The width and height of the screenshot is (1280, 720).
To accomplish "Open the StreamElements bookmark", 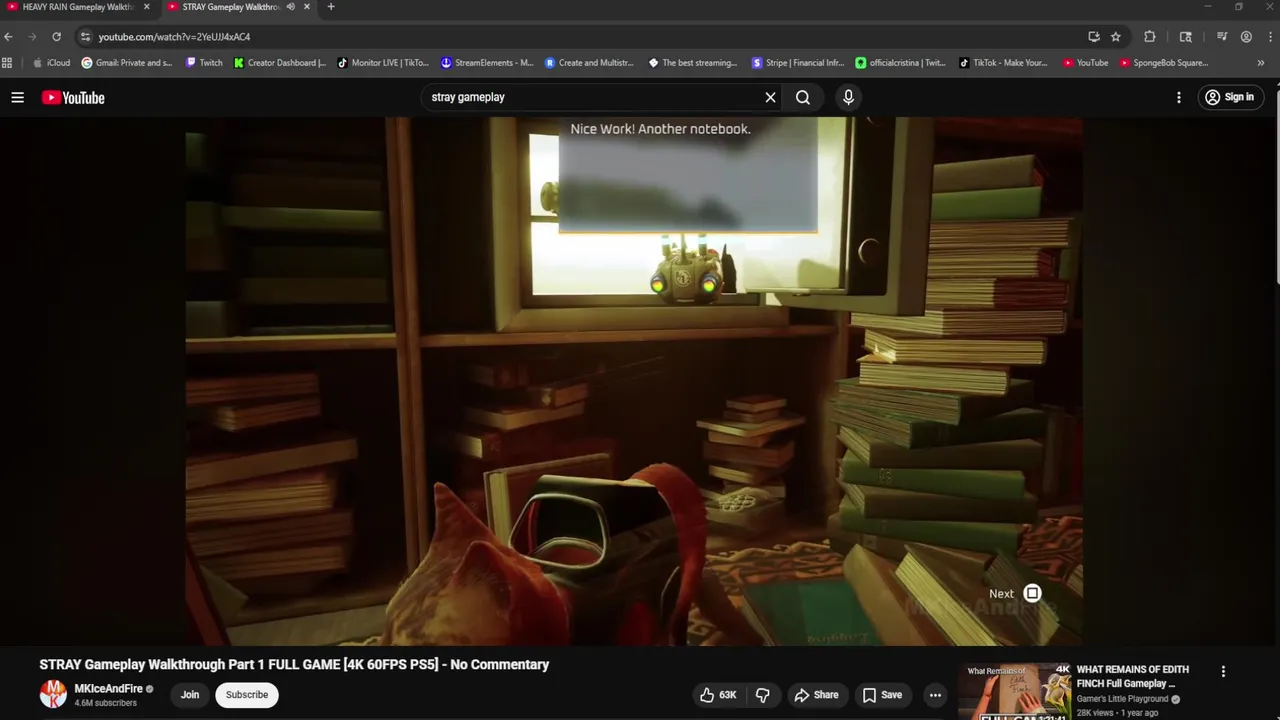I will point(487,63).
